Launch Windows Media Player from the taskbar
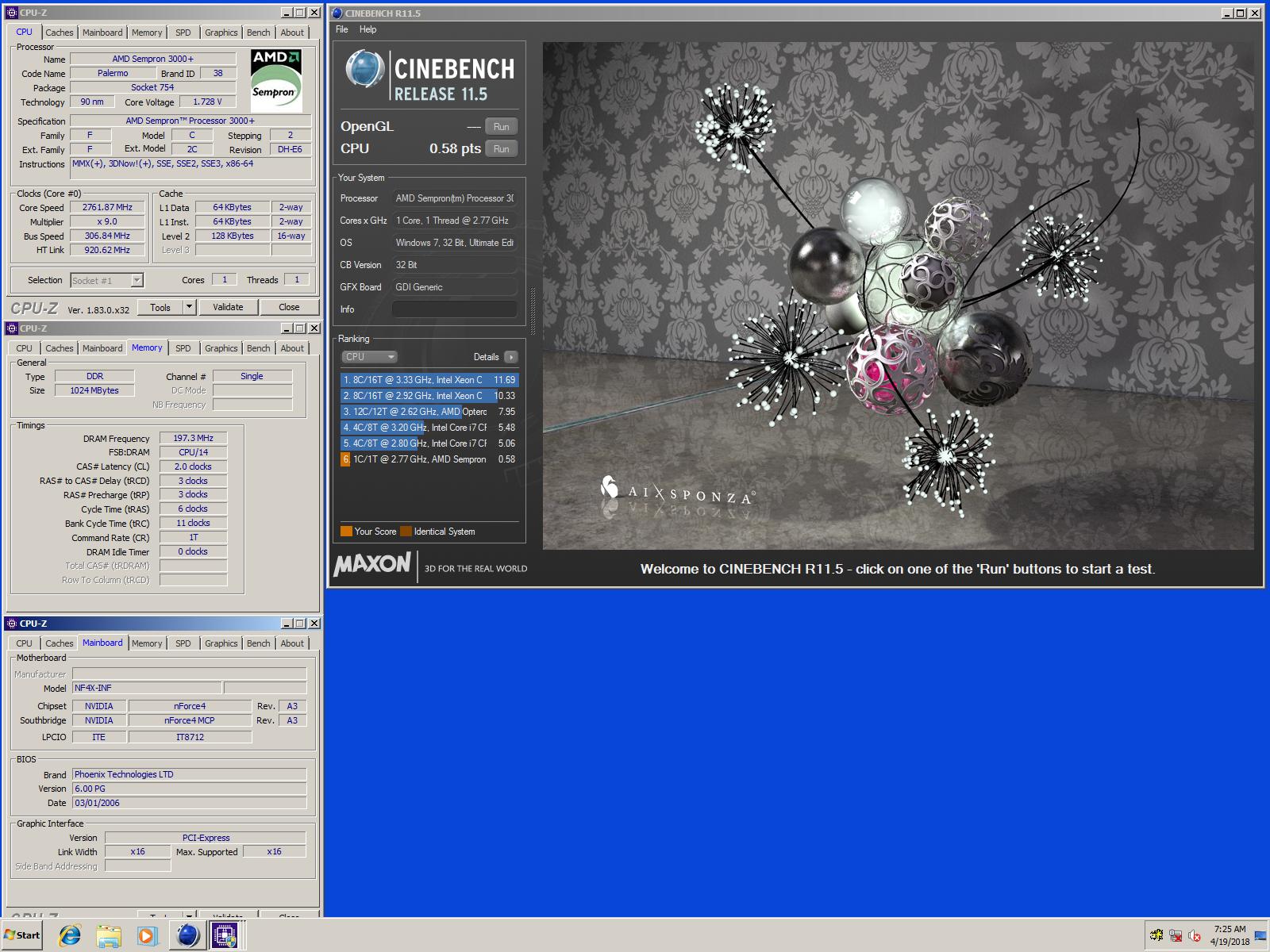The height and width of the screenshot is (952, 1270). pos(146,936)
